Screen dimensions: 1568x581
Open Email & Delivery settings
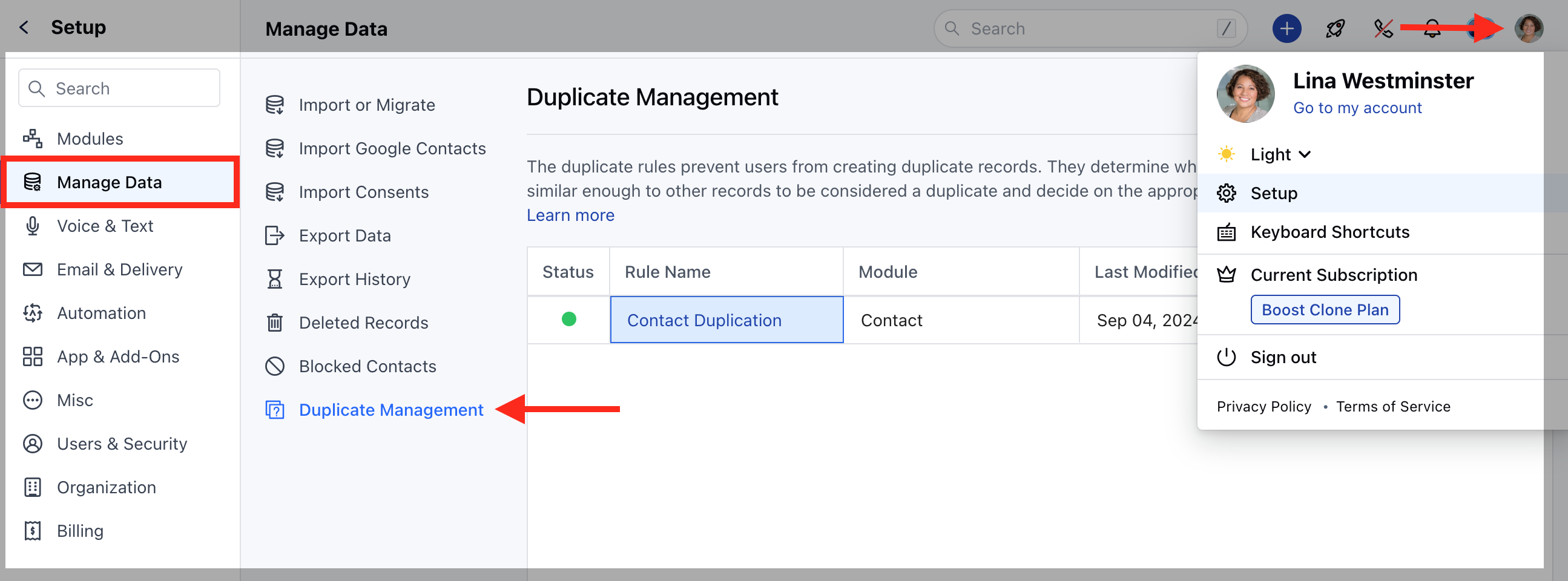[119, 269]
